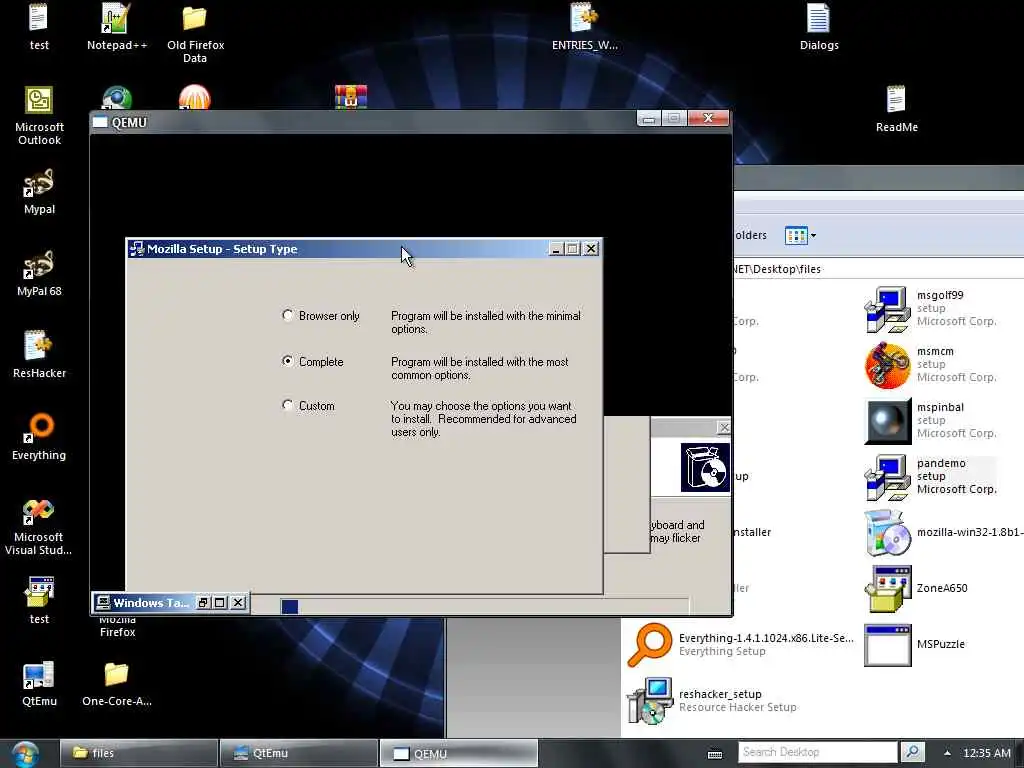Open Microsoft Visual Studio shortcut
The height and width of the screenshot is (768, 1024).
39,527
